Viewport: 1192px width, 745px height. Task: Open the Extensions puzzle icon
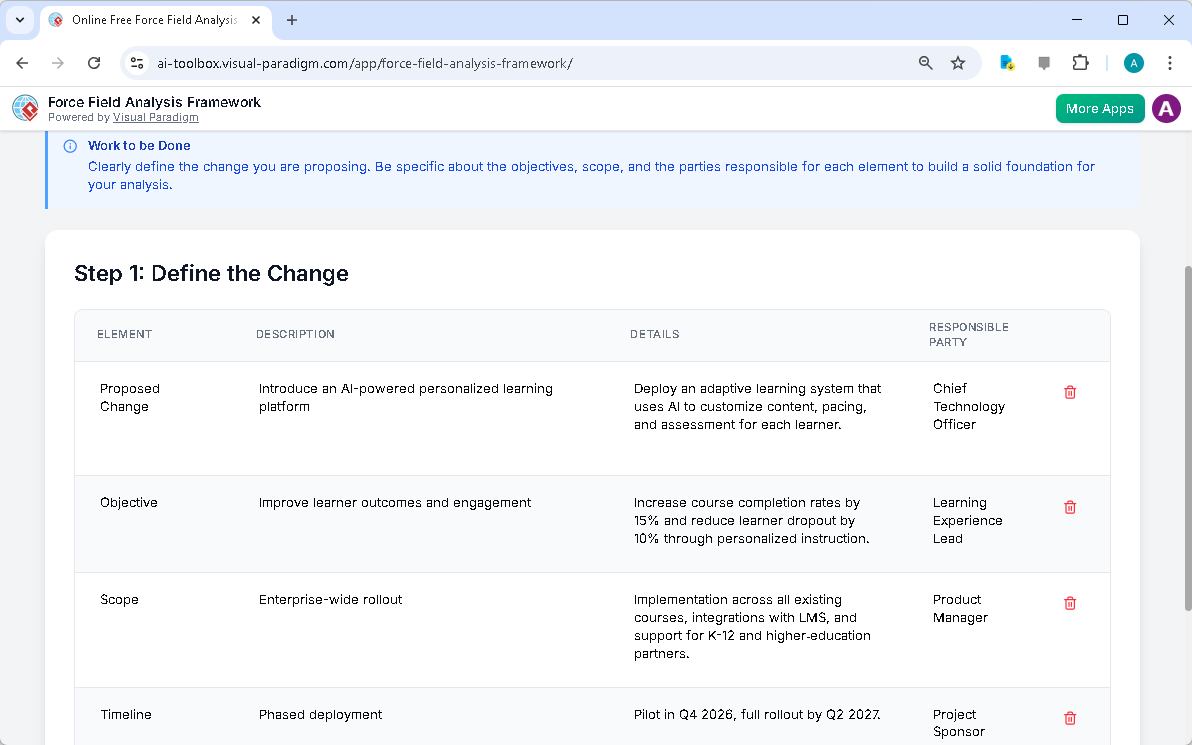click(x=1080, y=63)
